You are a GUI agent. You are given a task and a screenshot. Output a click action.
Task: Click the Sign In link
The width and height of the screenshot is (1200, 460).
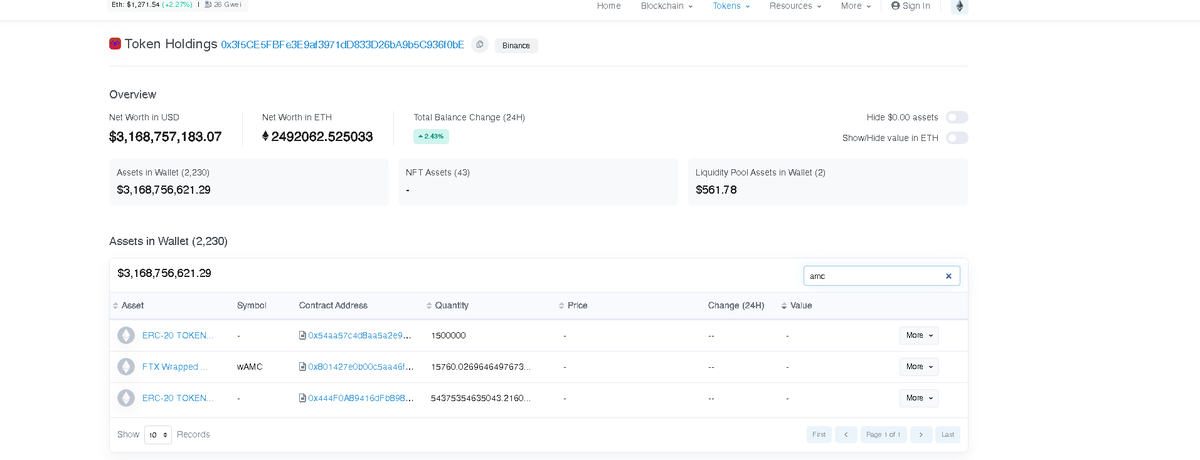(910, 6)
